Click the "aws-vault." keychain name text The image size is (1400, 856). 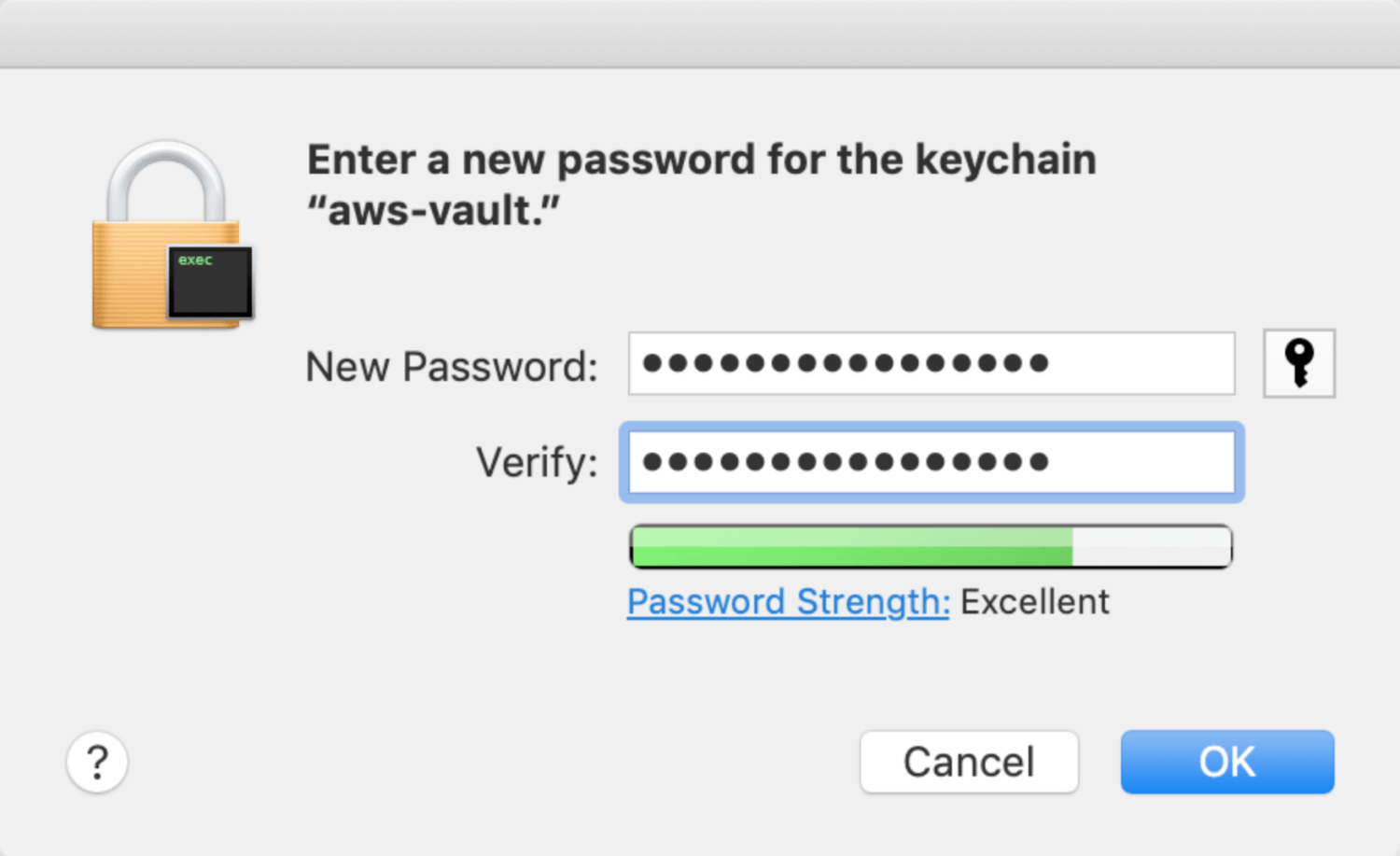coord(434,211)
